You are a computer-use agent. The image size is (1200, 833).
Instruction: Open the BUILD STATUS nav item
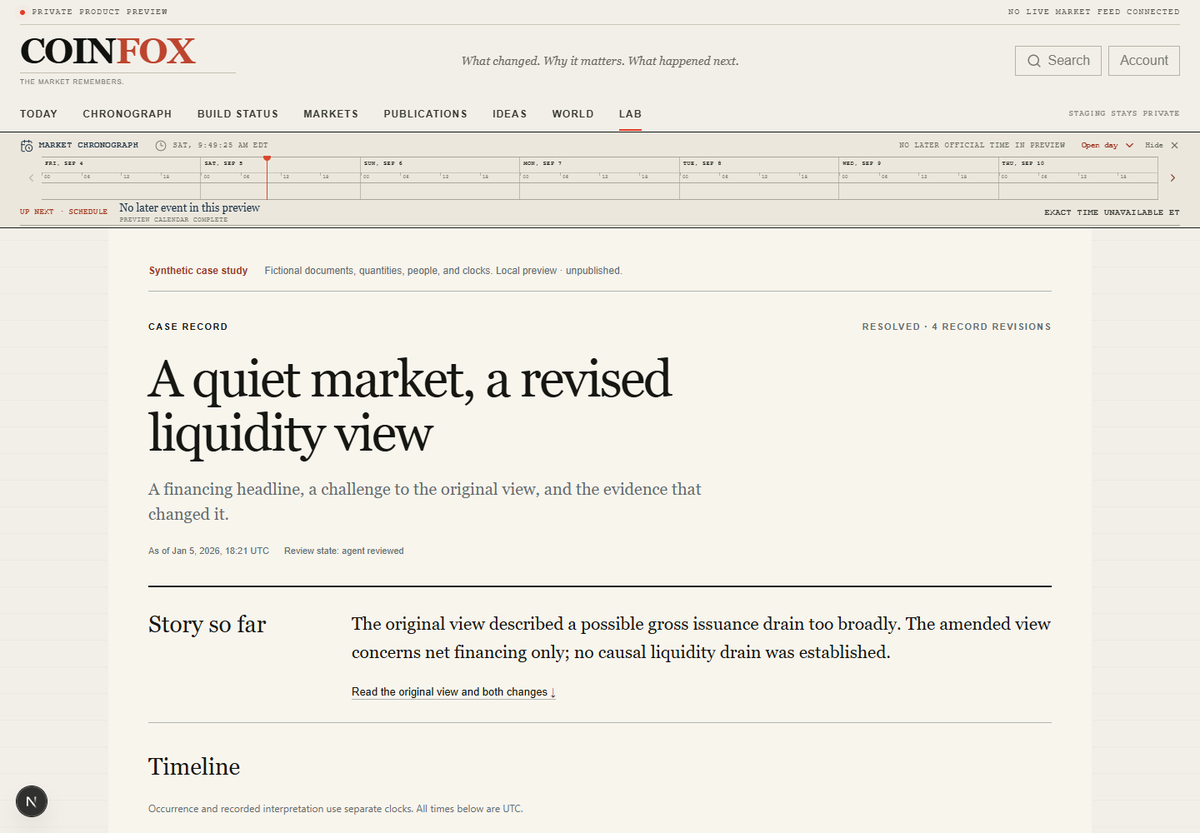point(238,114)
